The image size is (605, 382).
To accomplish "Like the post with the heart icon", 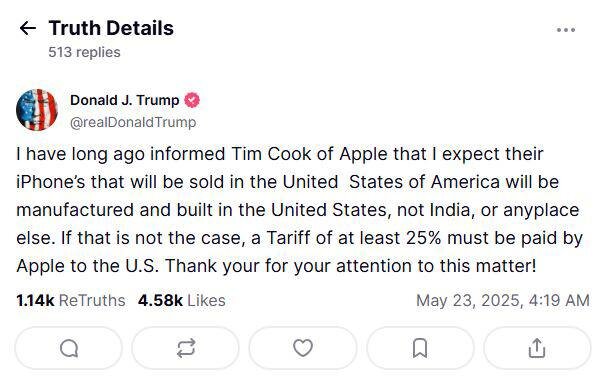I will (x=303, y=348).
